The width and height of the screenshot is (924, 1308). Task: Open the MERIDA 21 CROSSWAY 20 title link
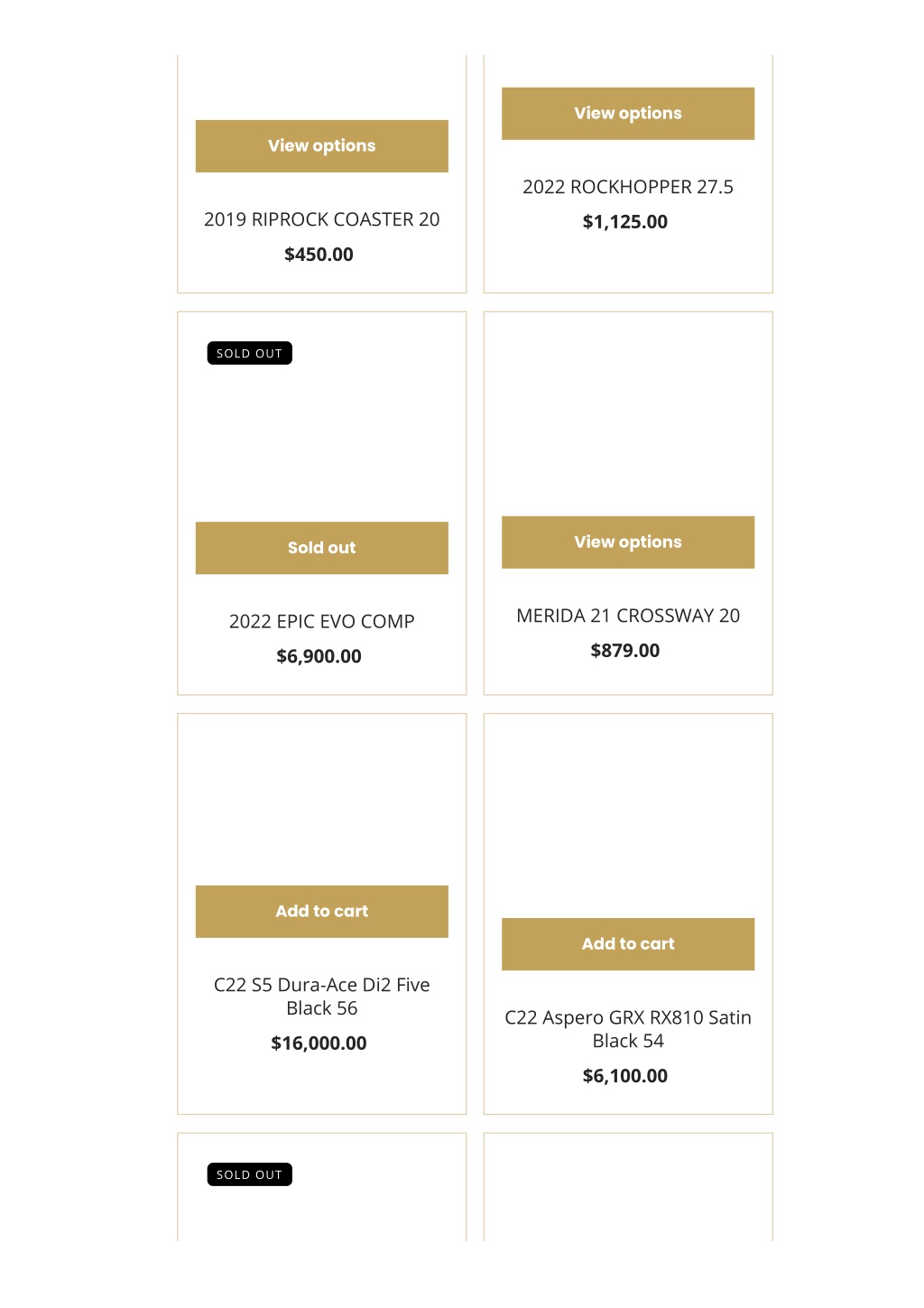click(628, 616)
